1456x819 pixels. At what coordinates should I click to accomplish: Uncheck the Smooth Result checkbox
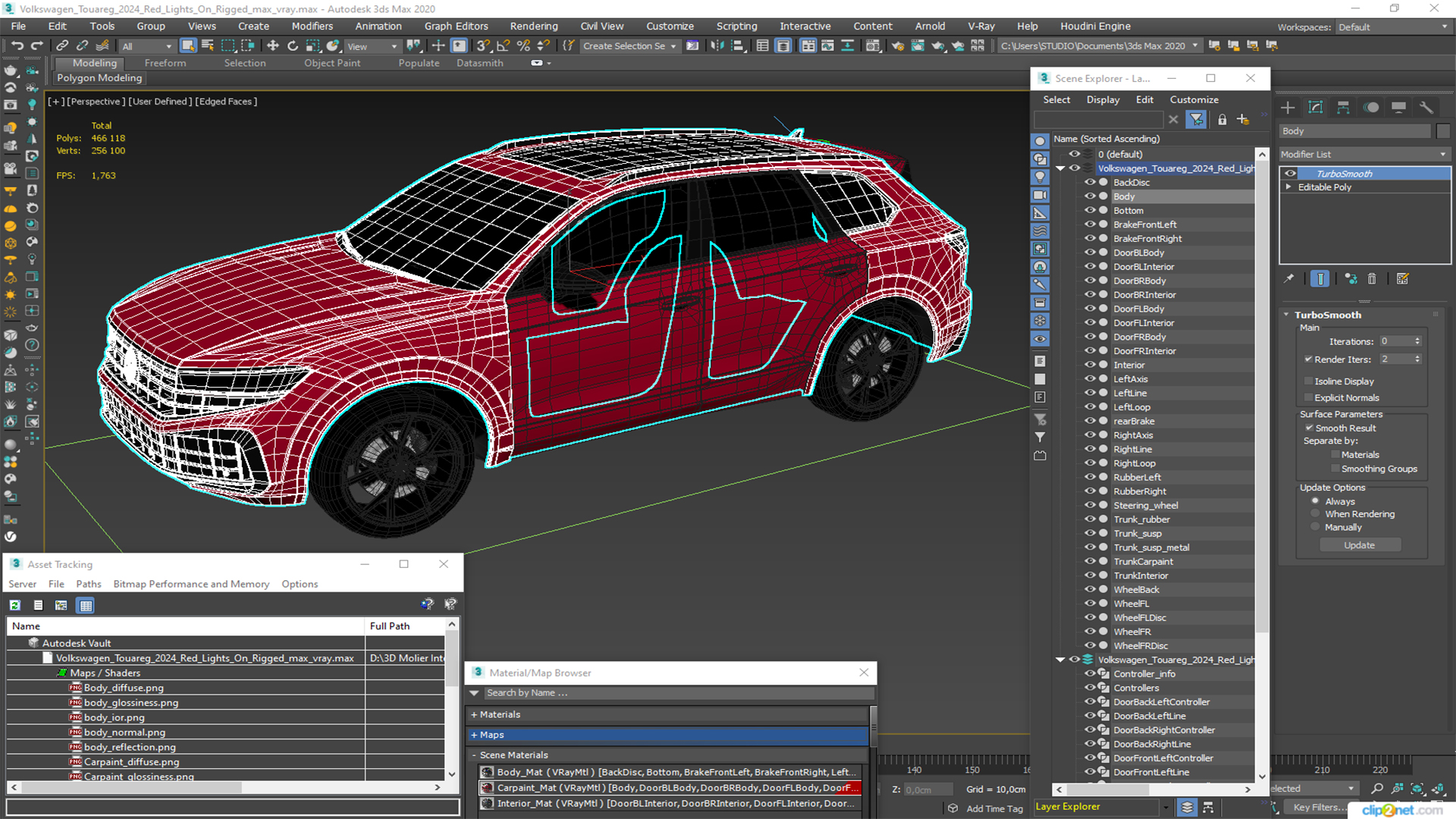coord(1309,428)
